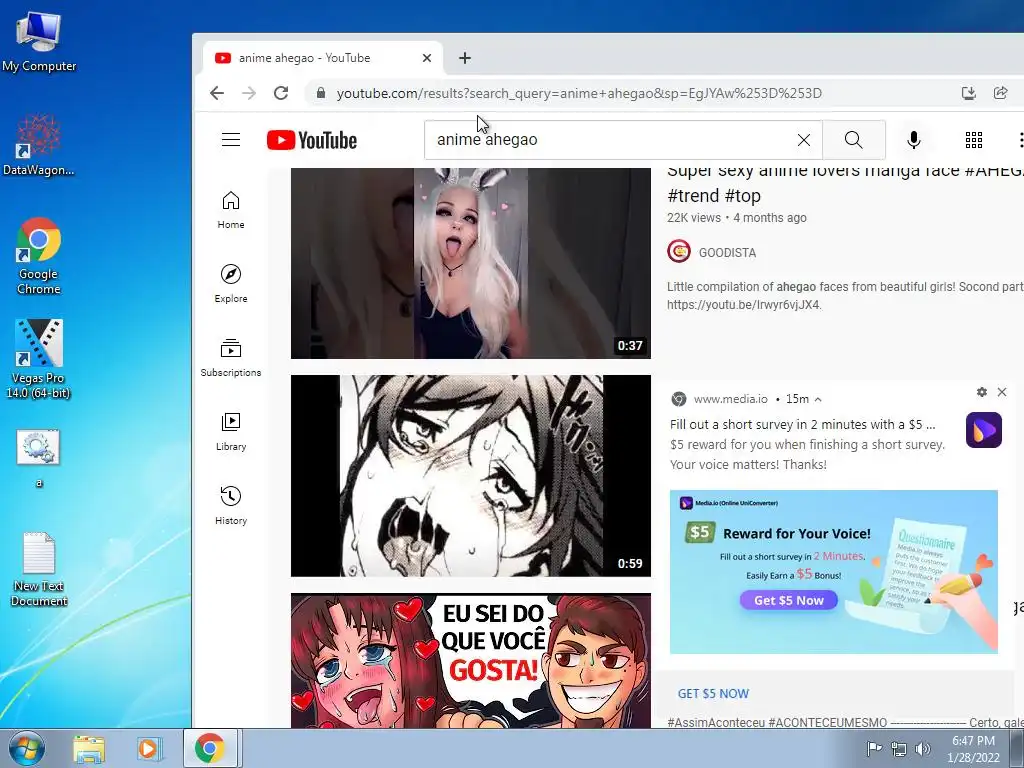Click the Reward for Your Voice banner
This screenshot has height=768, width=1024.
(x=833, y=572)
